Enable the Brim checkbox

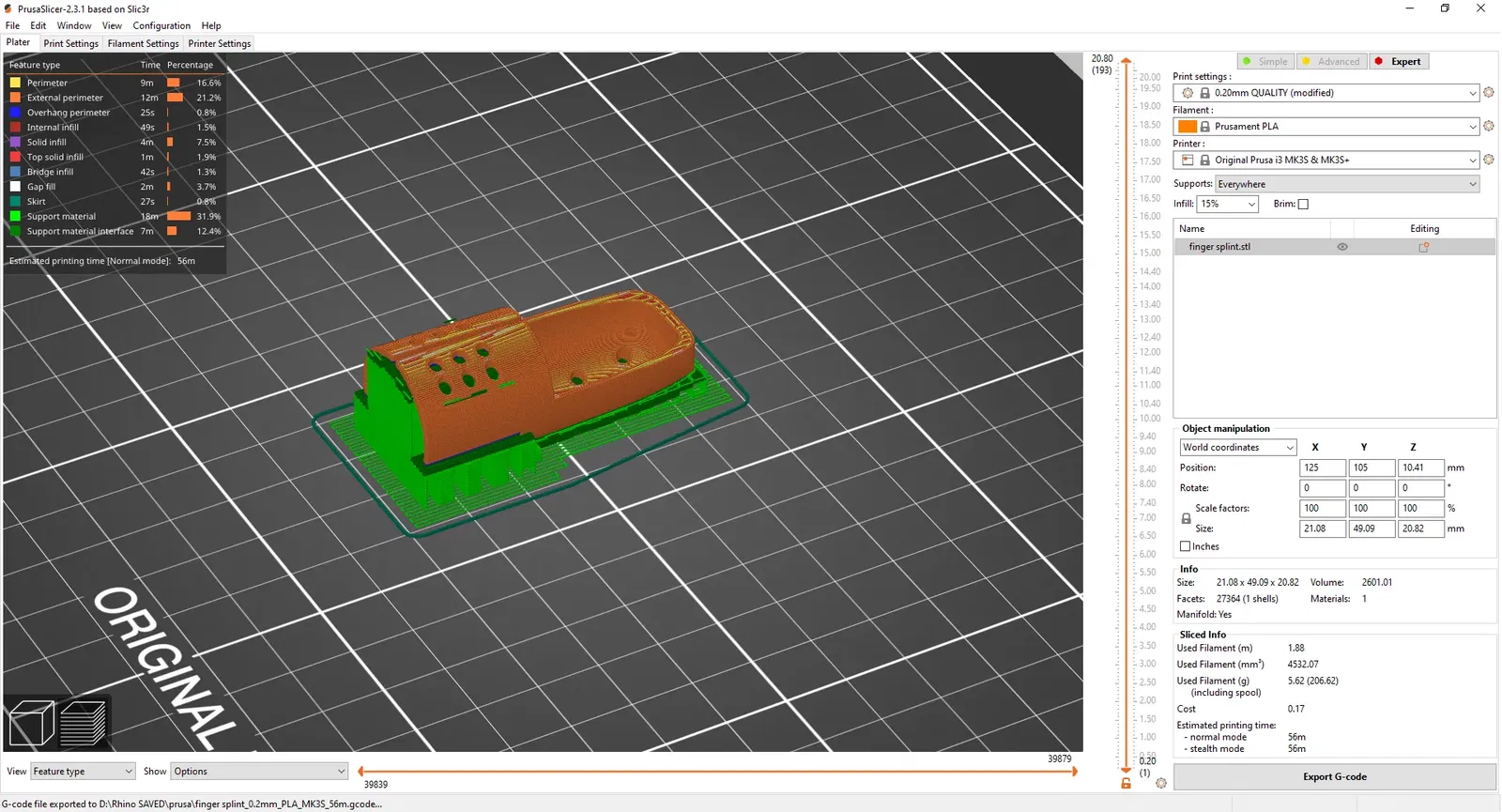click(1303, 204)
